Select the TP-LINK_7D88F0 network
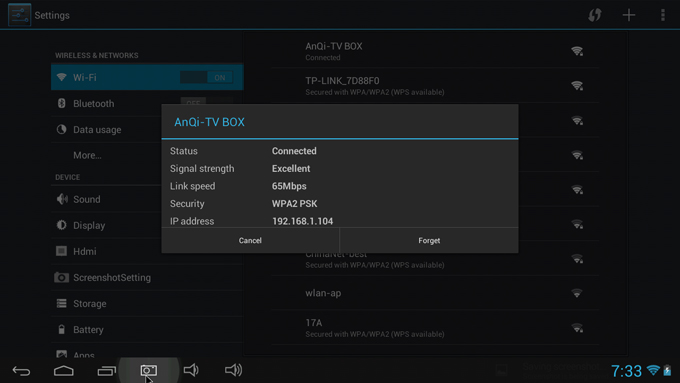680x383 pixels. 435,85
